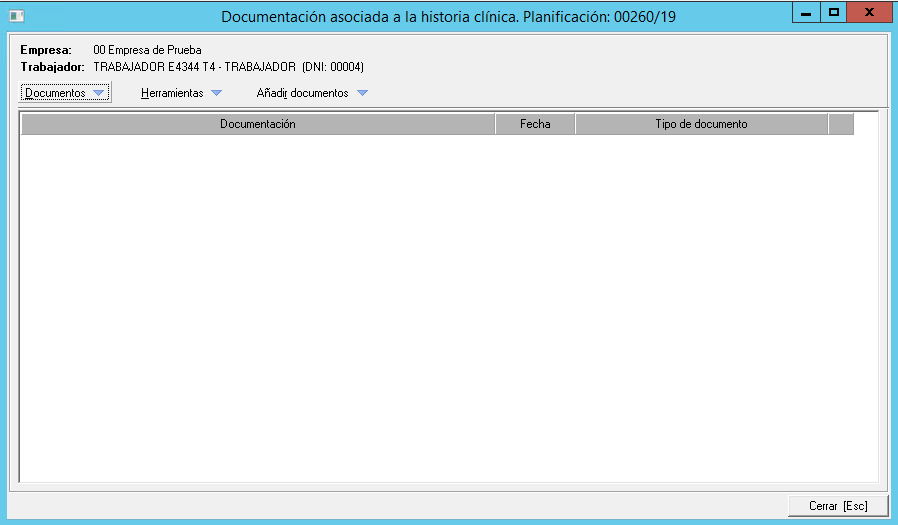Image resolution: width=898 pixels, height=525 pixels.
Task: Open the Añadir documentos menu
Action: coord(302,93)
